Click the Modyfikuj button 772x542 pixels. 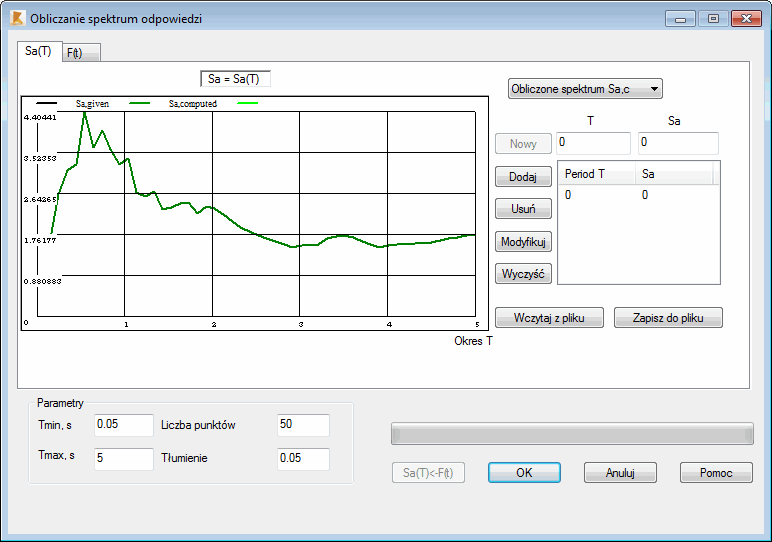(x=523, y=242)
